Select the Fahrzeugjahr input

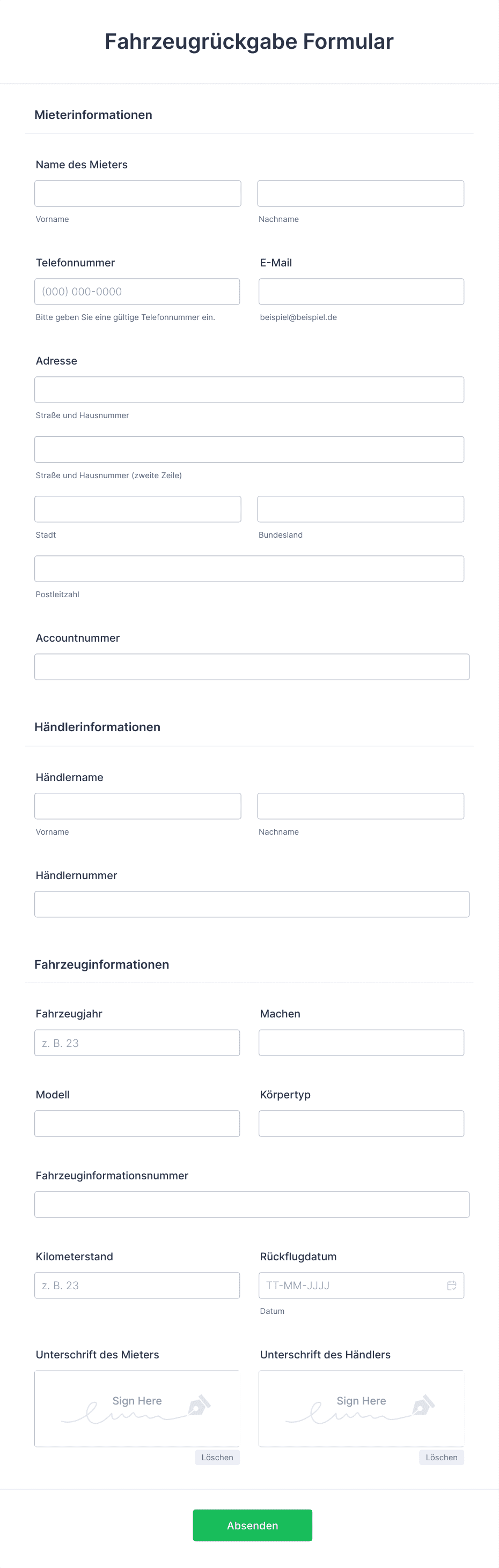pyautogui.click(x=137, y=1043)
